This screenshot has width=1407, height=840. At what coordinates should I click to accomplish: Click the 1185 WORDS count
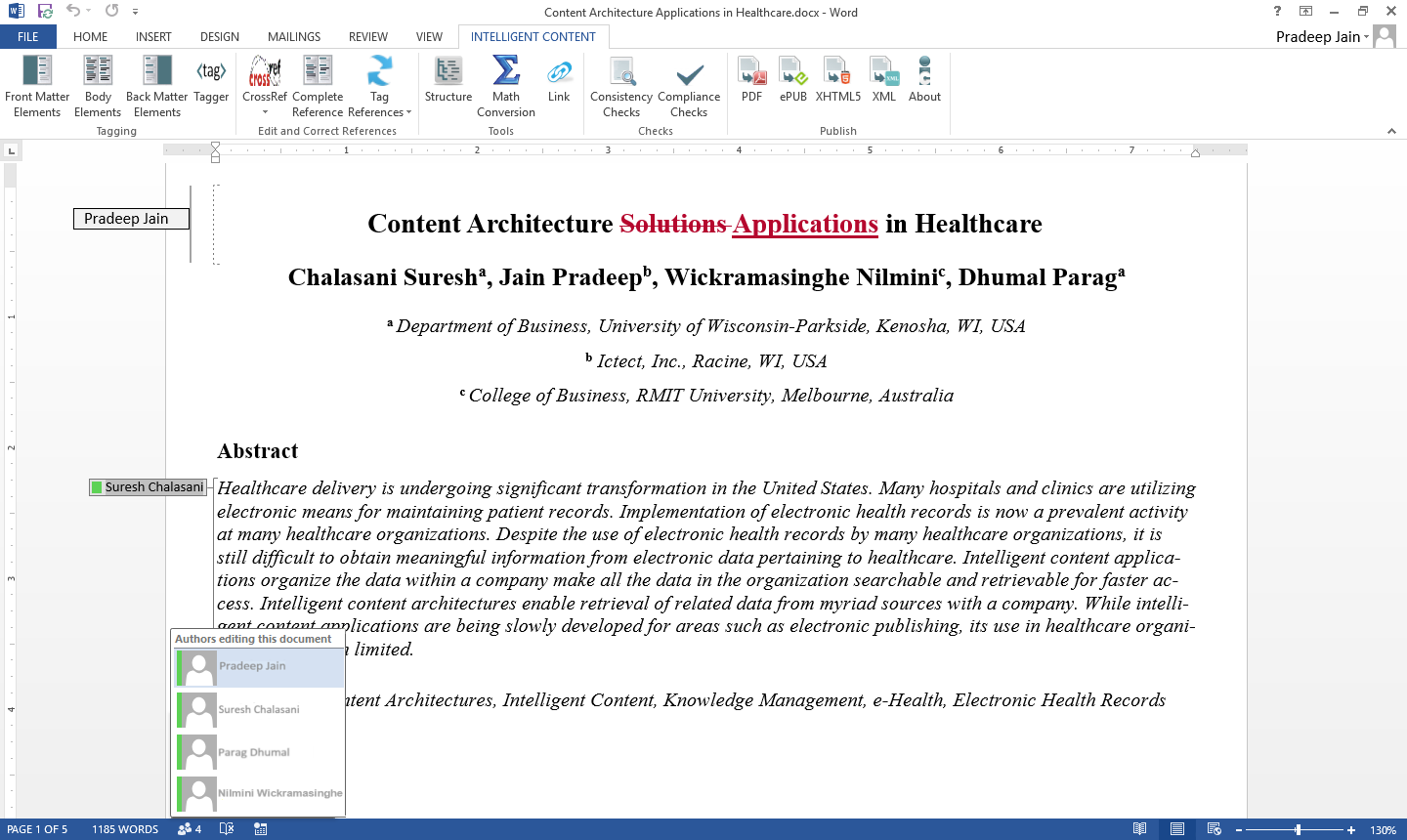coord(125,829)
